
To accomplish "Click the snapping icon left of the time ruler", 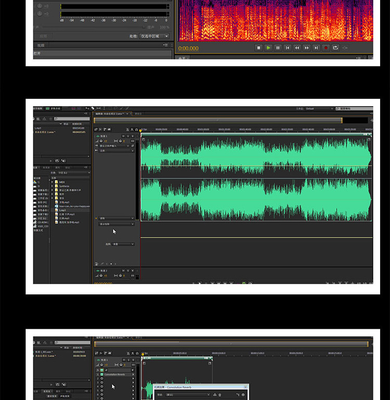I will [x=136, y=129].
